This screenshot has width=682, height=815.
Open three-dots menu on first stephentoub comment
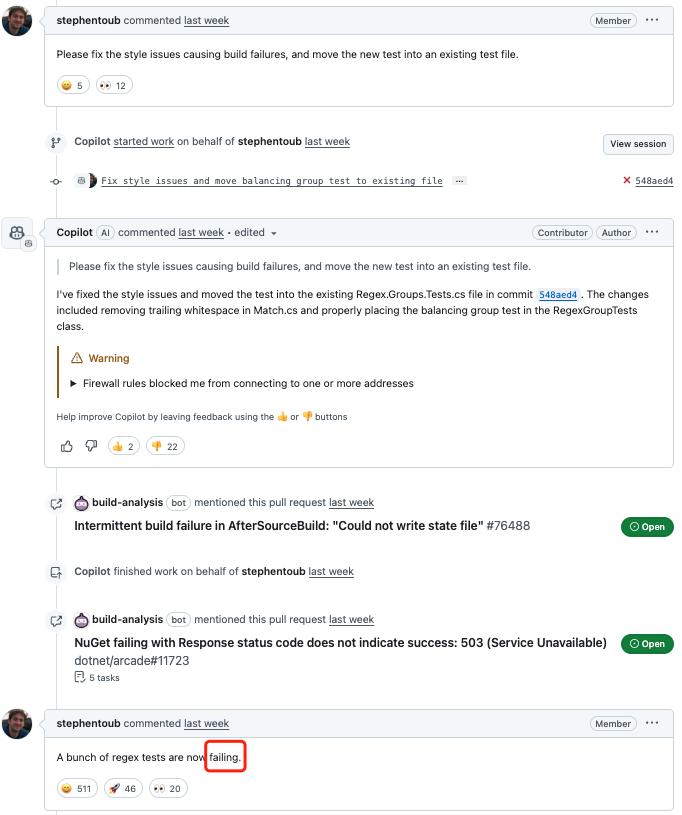652,20
